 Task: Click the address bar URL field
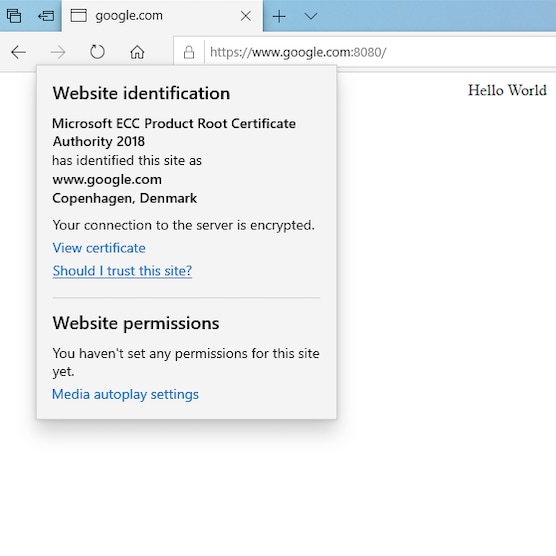coord(379,52)
